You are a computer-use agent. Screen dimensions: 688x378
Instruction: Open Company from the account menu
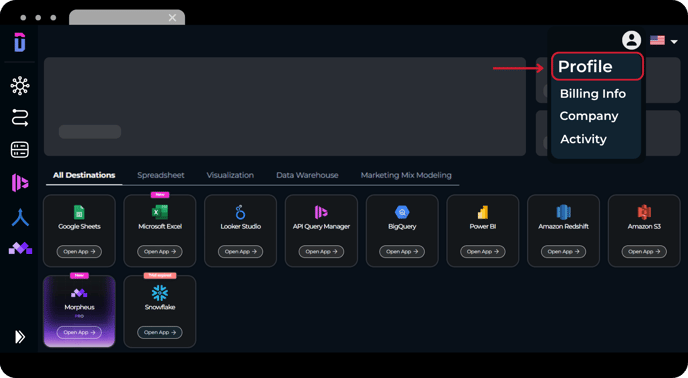pyautogui.click(x=589, y=116)
